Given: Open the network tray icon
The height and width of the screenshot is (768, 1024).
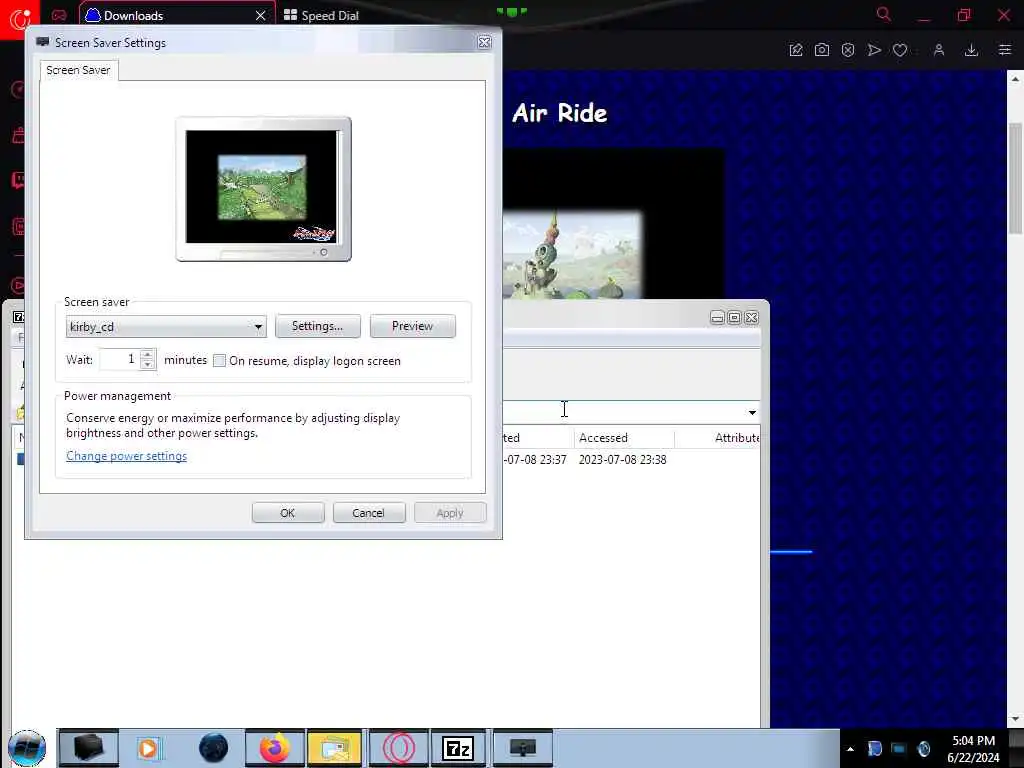Looking at the screenshot, I should [899, 749].
